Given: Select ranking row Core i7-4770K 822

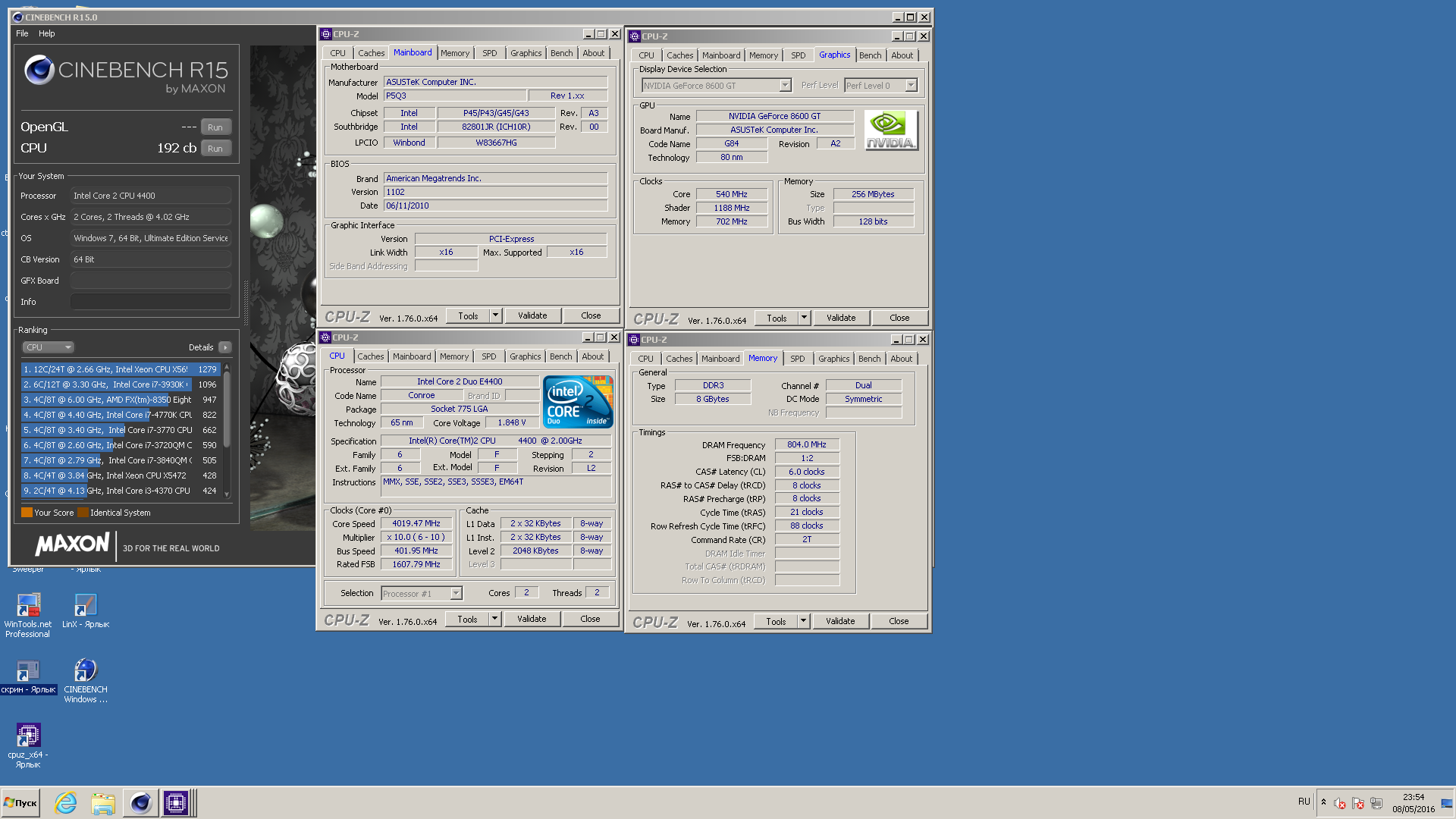Looking at the screenshot, I should tap(121, 415).
